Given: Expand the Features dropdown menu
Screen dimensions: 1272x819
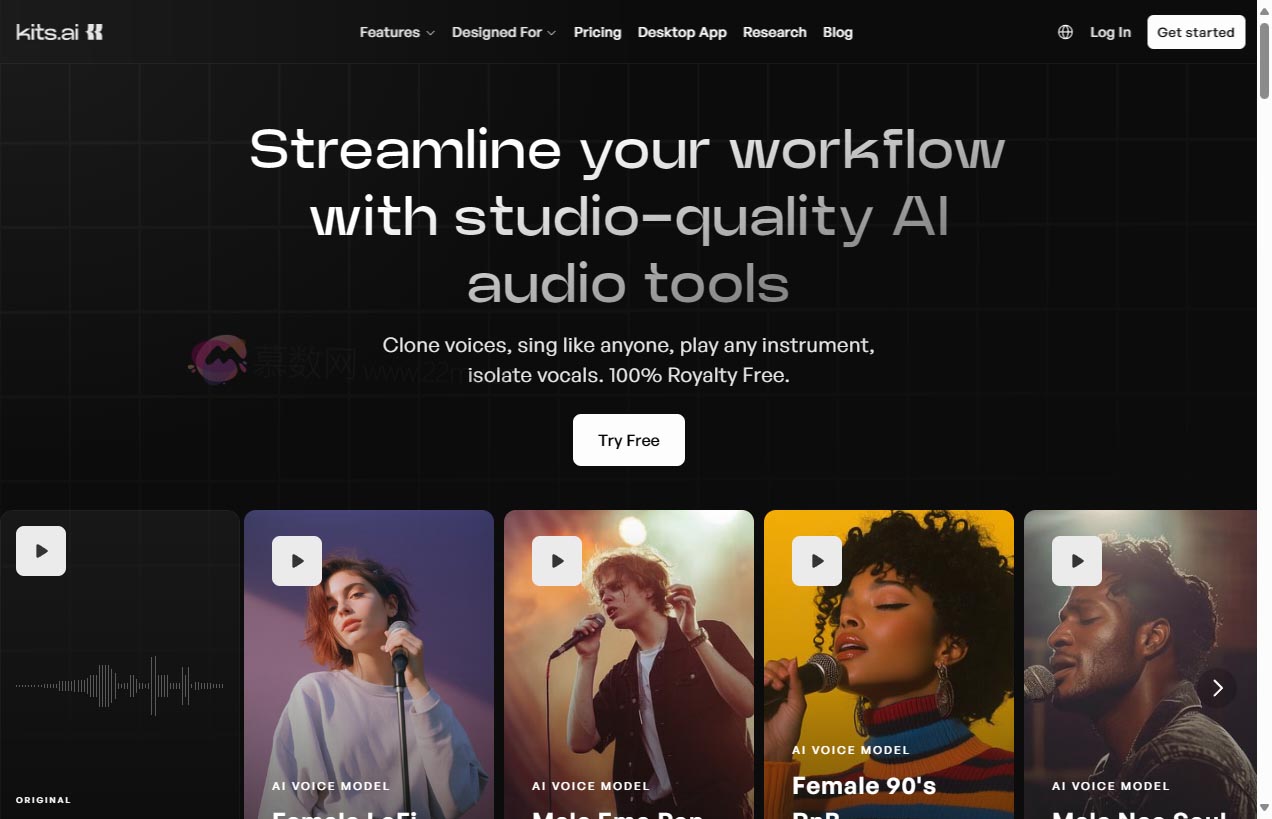Looking at the screenshot, I should point(397,32).
